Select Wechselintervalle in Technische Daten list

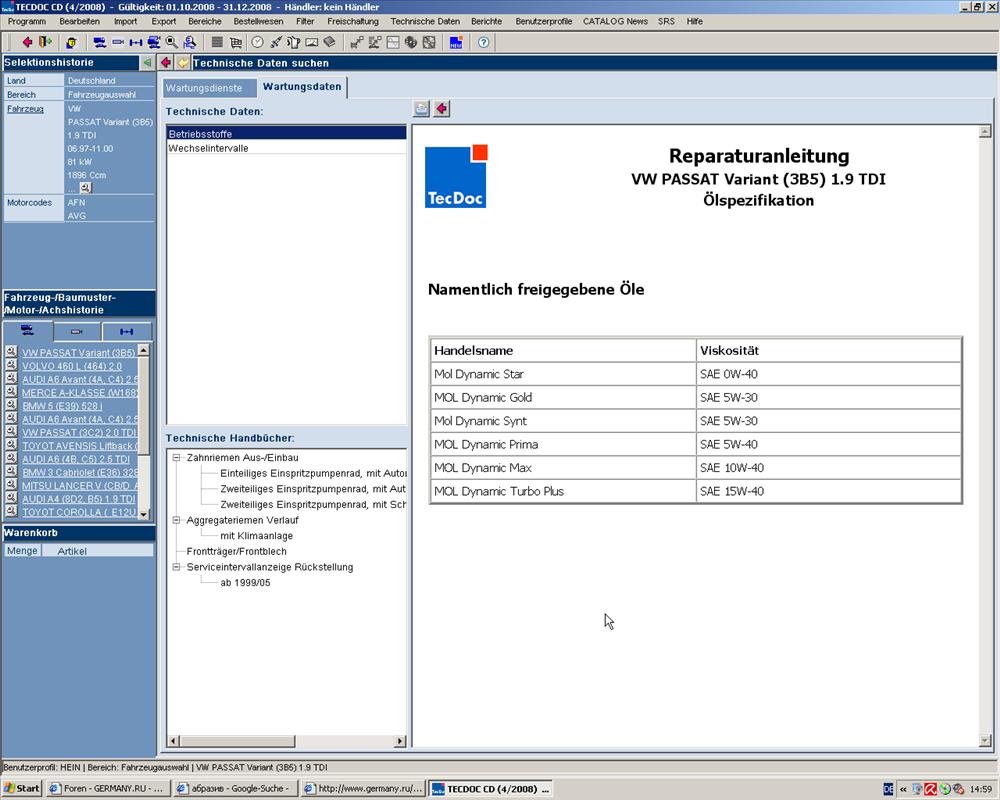pos(208,148)
